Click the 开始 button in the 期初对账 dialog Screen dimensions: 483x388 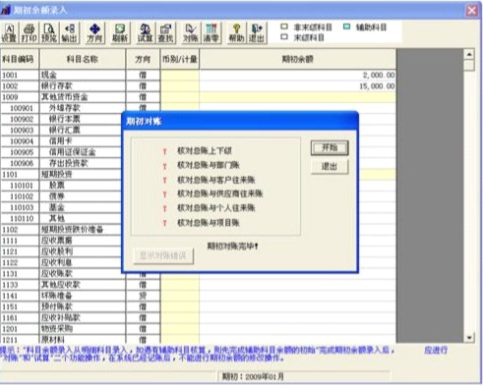click(329, 148)
